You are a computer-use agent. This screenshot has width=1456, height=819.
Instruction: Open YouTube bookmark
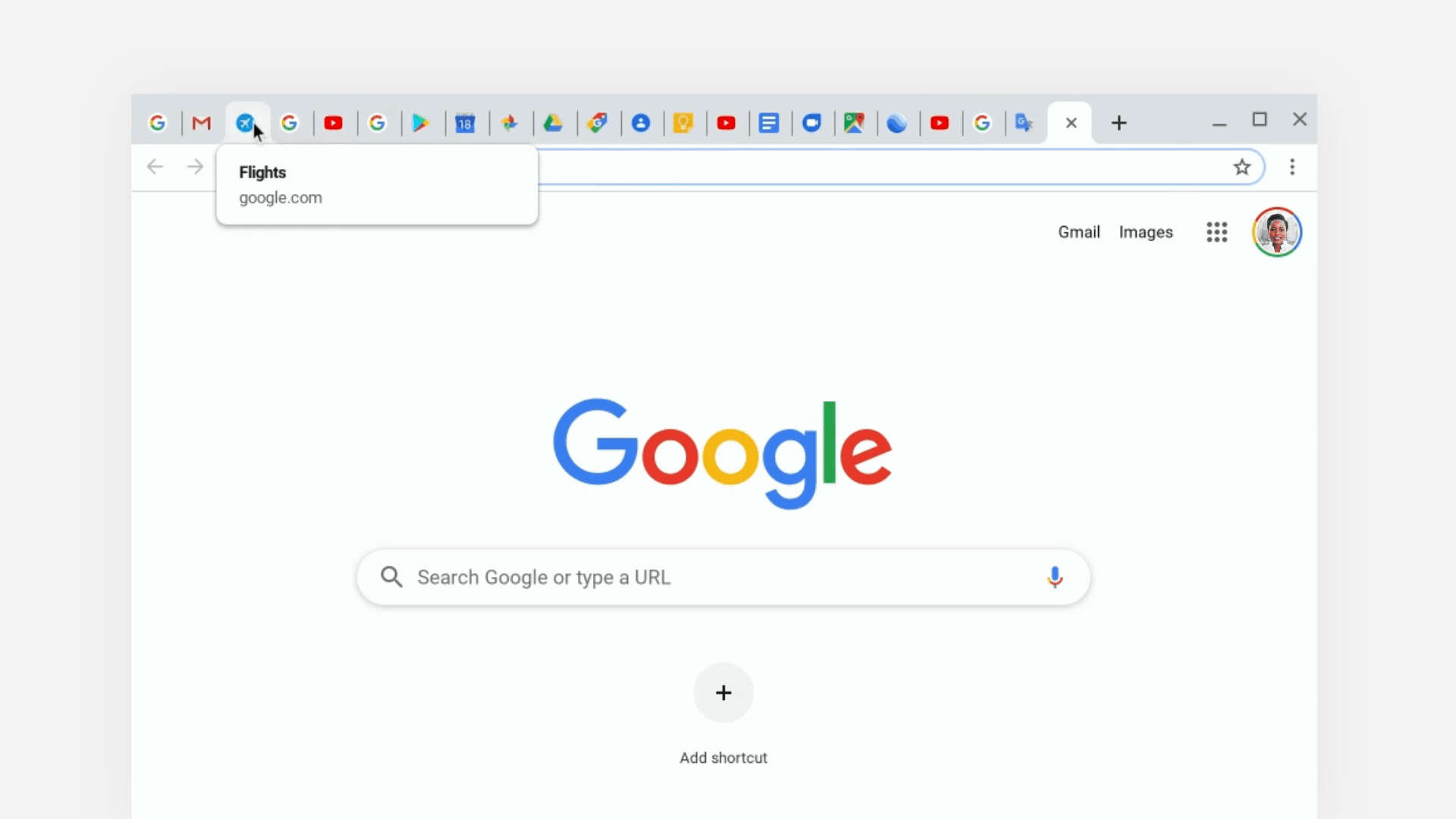tap(333, 122)
